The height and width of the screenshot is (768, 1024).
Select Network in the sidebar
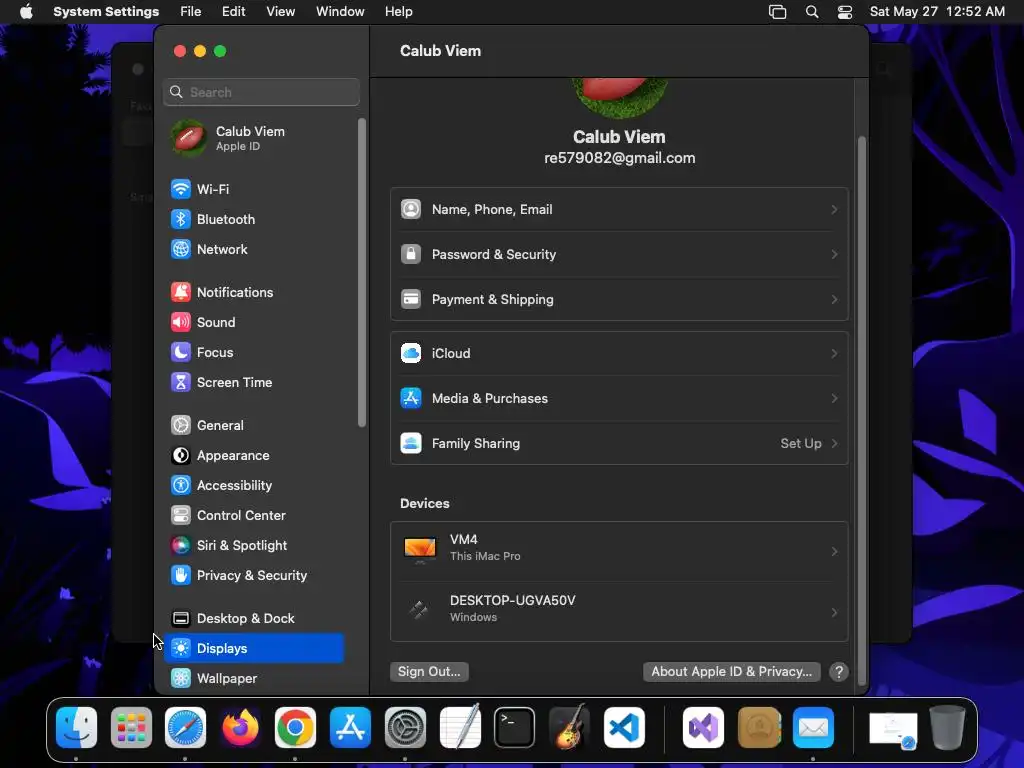tap(253, 249)
